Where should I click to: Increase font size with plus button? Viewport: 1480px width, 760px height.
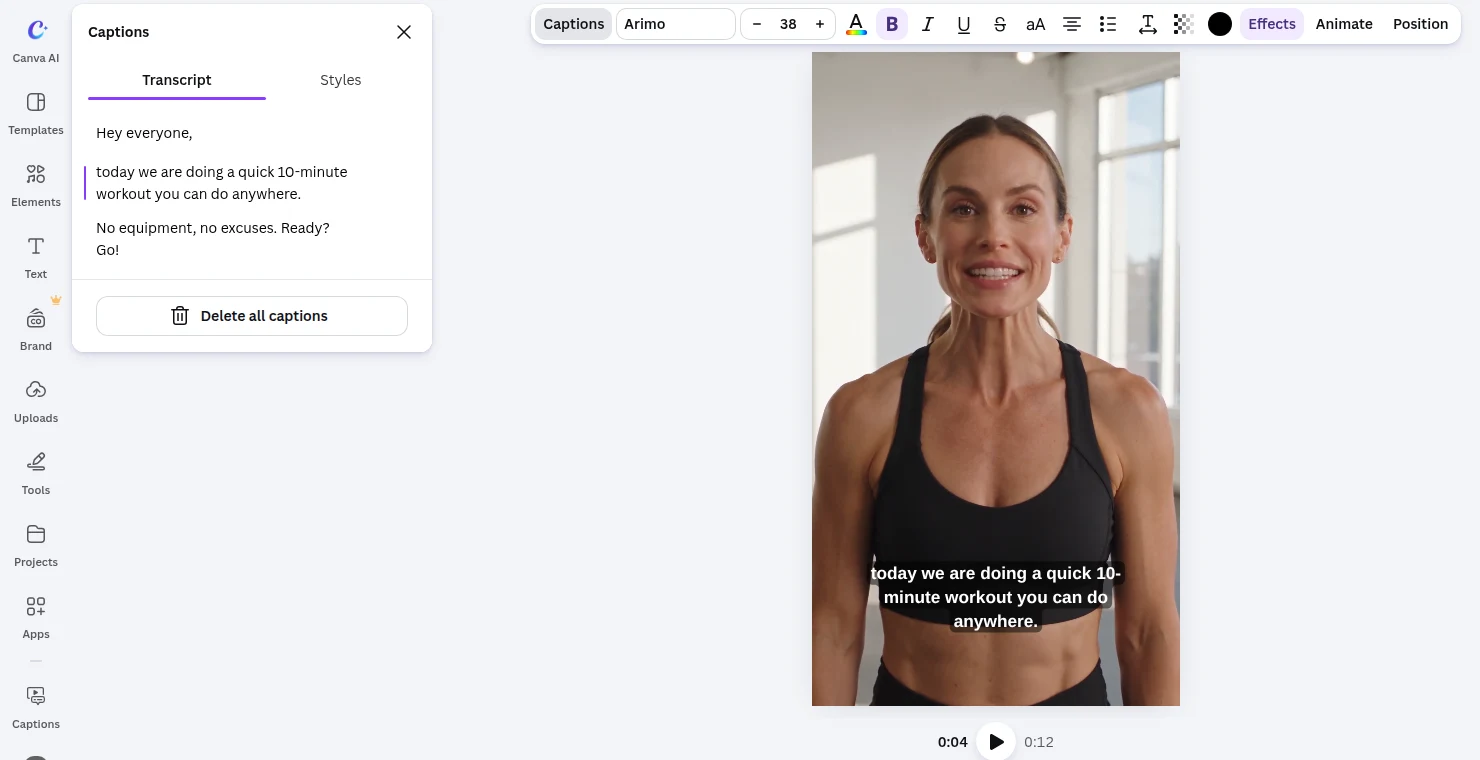click(820, 24)
